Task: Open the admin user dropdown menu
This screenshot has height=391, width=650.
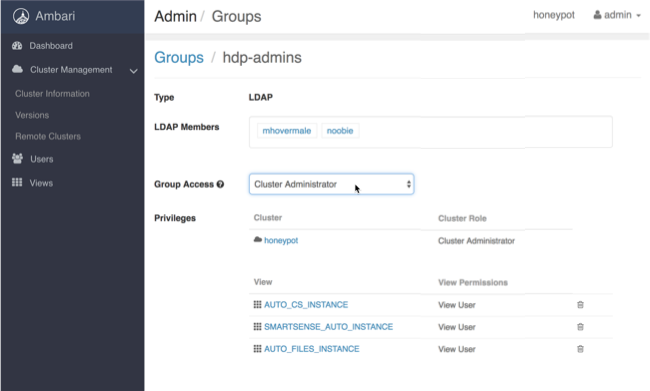Action: [x=617, y=15]
